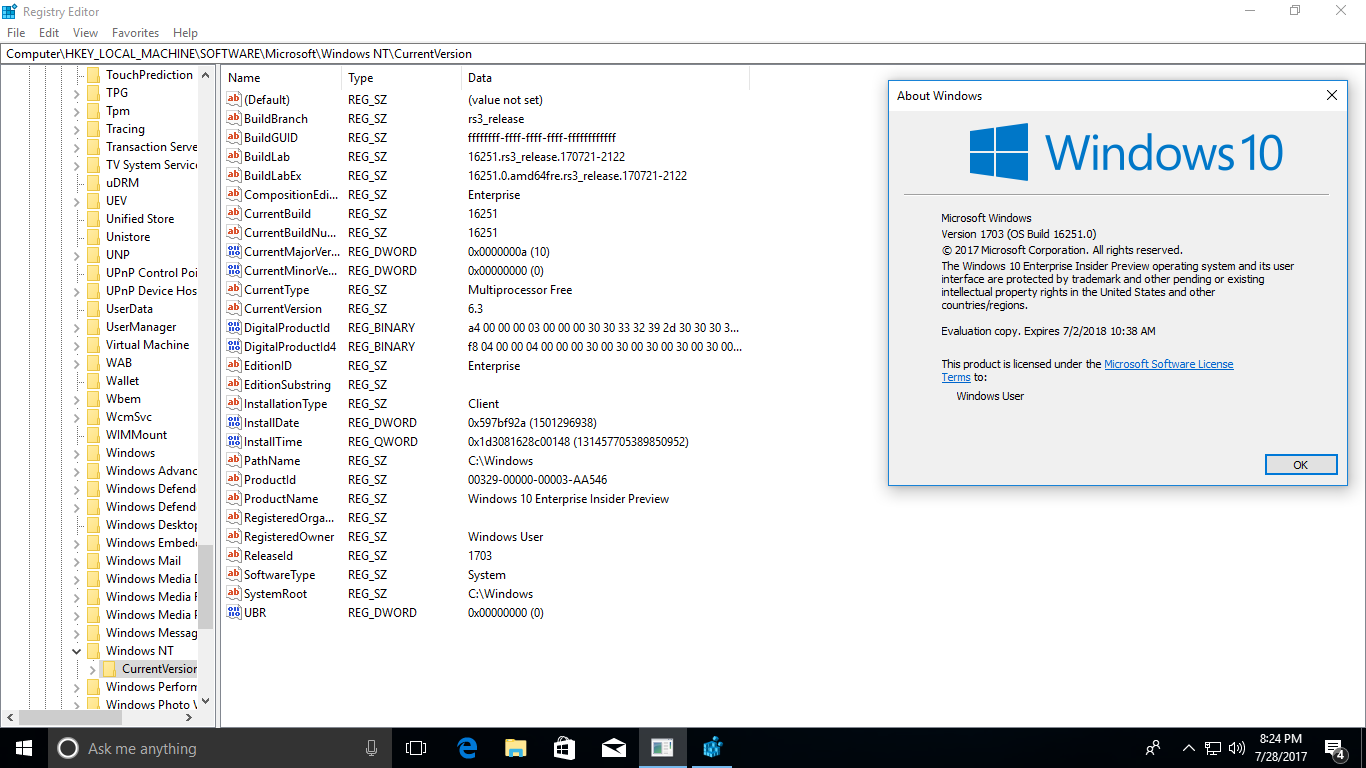Image resolution: width=1366 pixels, height=768 pixels.
Task: Click the tree pane vertical scrollbar thumb
Action: pyautogui.click(x=206, y=587)
